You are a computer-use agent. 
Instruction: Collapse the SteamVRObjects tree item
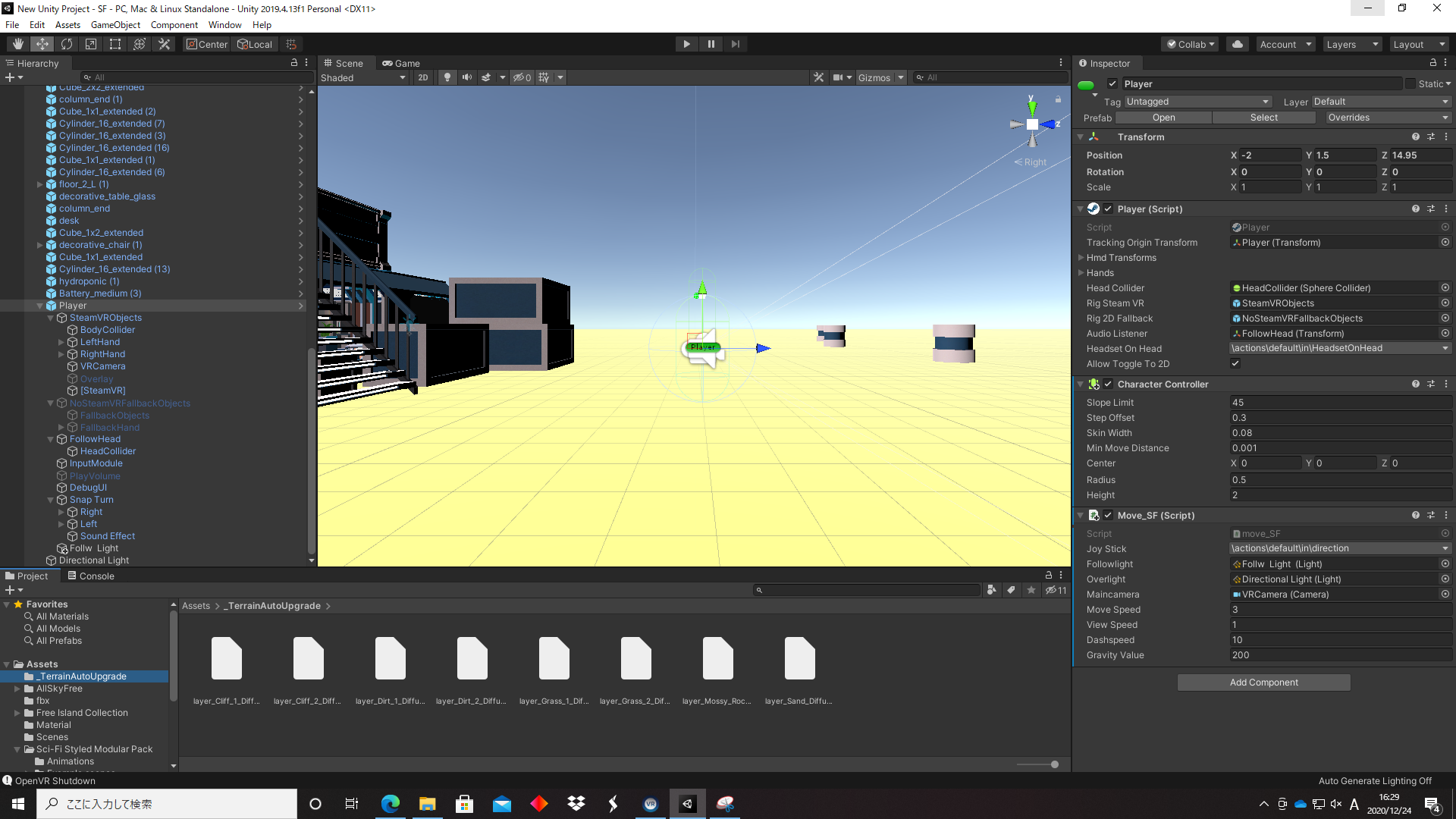coord(51,318)
